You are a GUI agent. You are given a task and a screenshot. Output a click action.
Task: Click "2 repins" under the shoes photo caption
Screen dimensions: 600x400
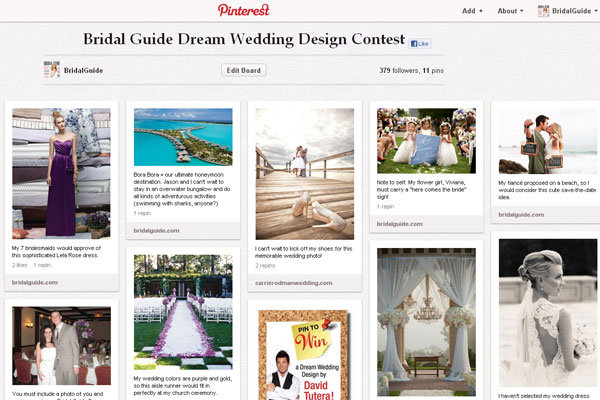pos(265,265)
